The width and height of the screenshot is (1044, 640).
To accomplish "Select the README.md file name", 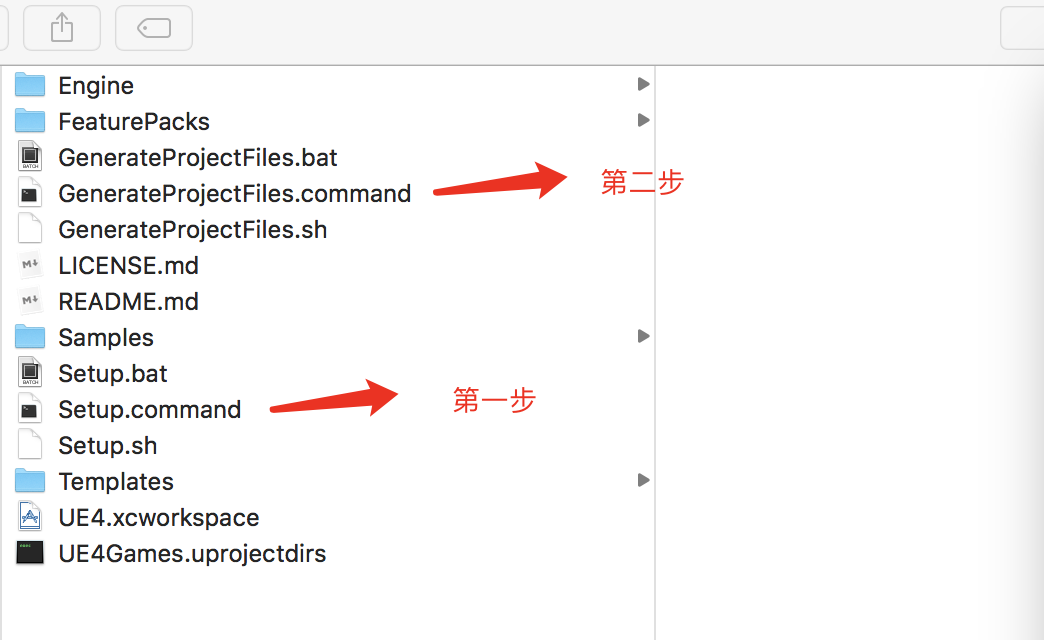I will pos(129,302).
